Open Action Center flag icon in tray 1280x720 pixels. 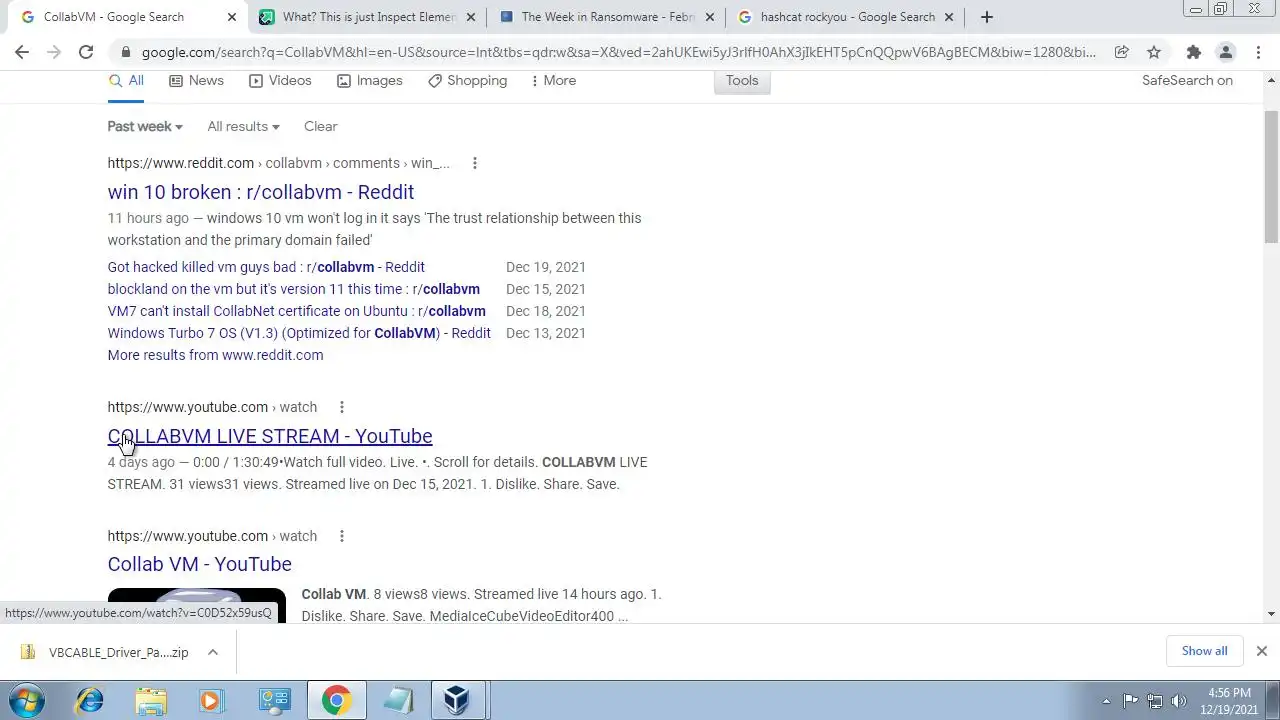(1130, 701)
